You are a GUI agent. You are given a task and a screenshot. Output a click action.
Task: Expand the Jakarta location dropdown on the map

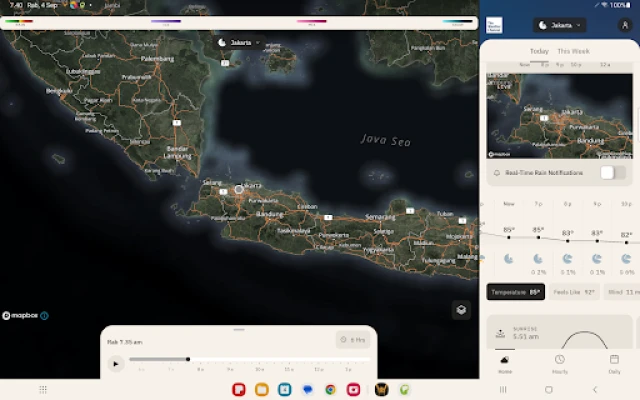[240, 42]
